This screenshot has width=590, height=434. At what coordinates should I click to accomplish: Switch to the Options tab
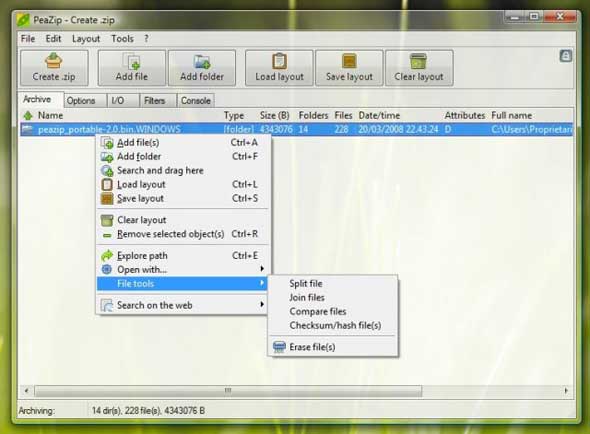(x=81, y=101)
